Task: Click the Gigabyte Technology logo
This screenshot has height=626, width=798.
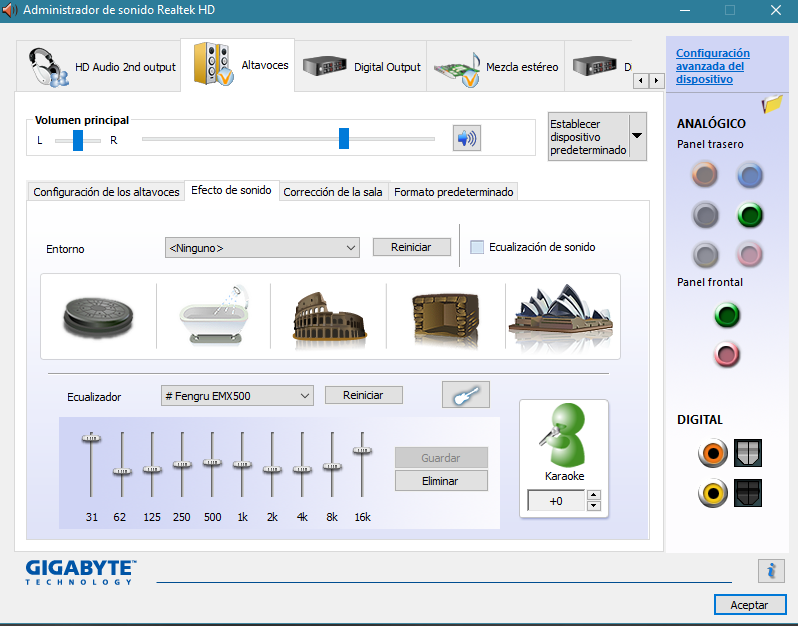Action: point(81,572)
